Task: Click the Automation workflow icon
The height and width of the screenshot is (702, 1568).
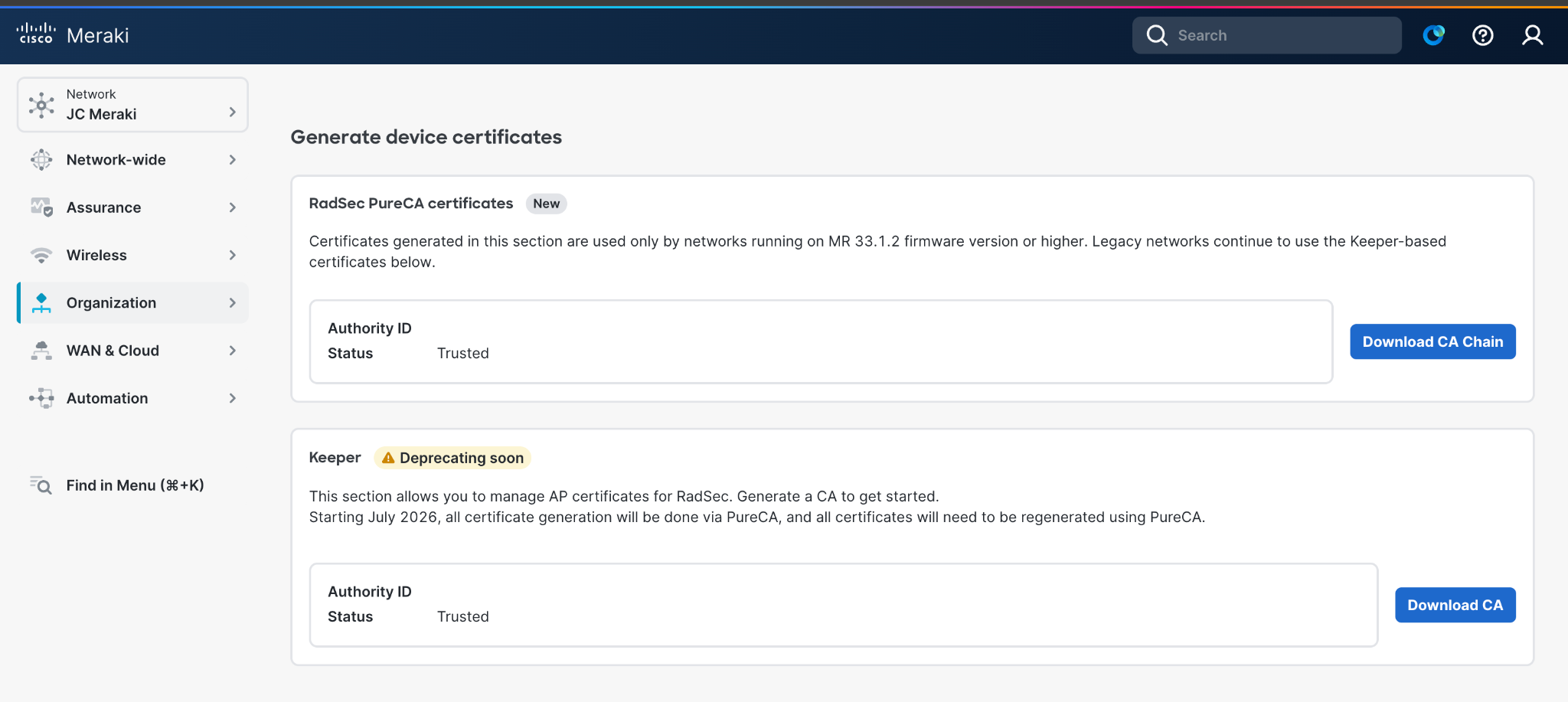Action: tap(41, 398)
